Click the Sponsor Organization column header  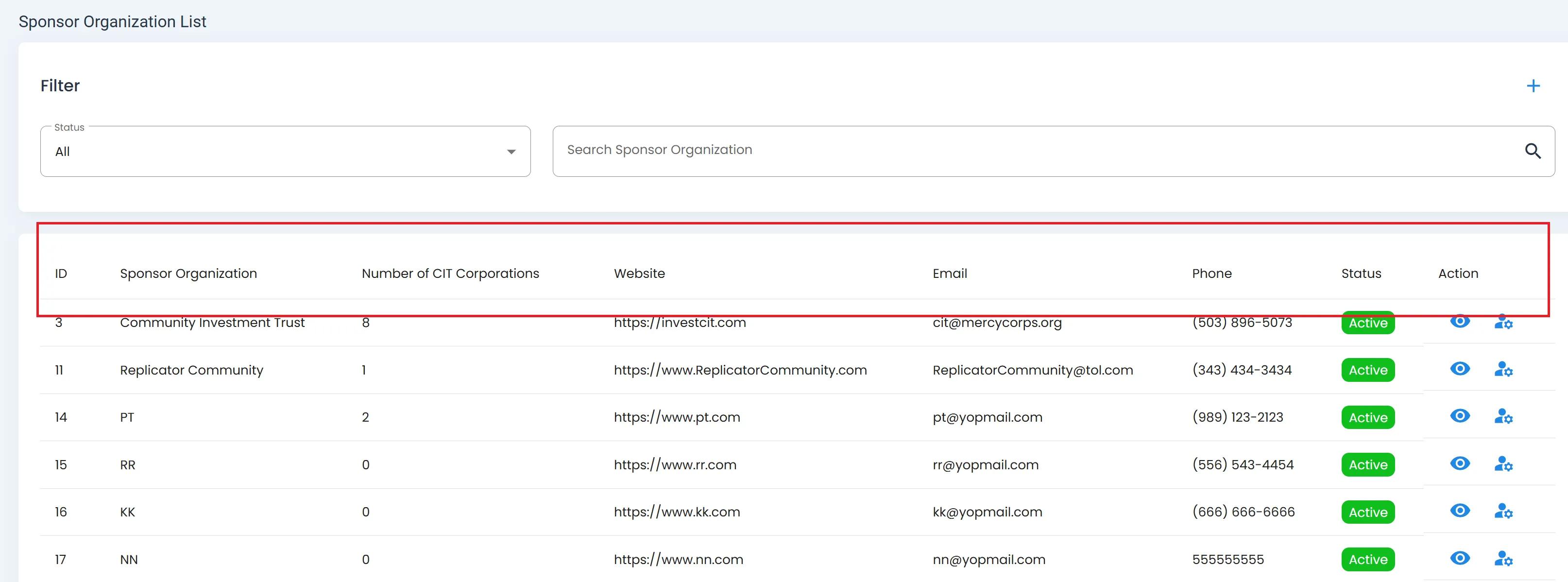(x=188, y=274)
